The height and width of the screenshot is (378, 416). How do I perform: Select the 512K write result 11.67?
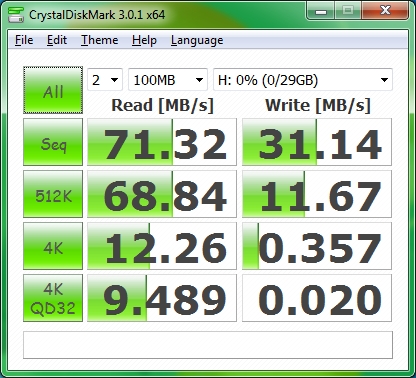click(x=317, y=194)
